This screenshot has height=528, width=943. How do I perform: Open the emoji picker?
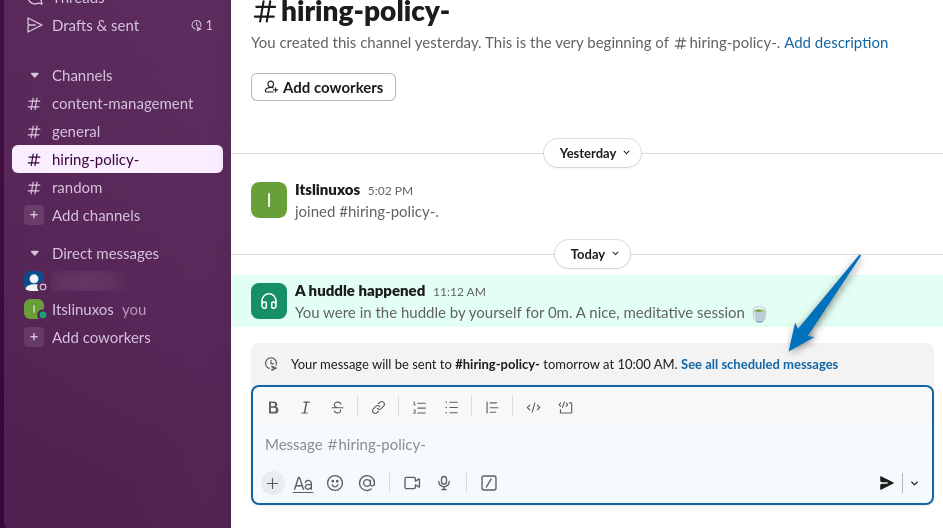[335, 483]
